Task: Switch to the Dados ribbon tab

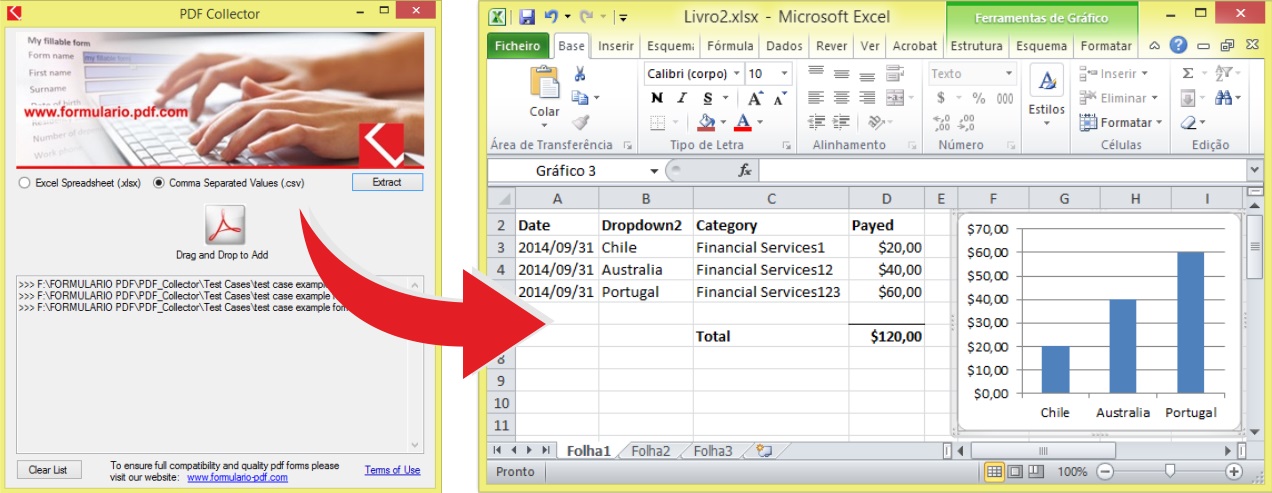Action: [785, 46]
